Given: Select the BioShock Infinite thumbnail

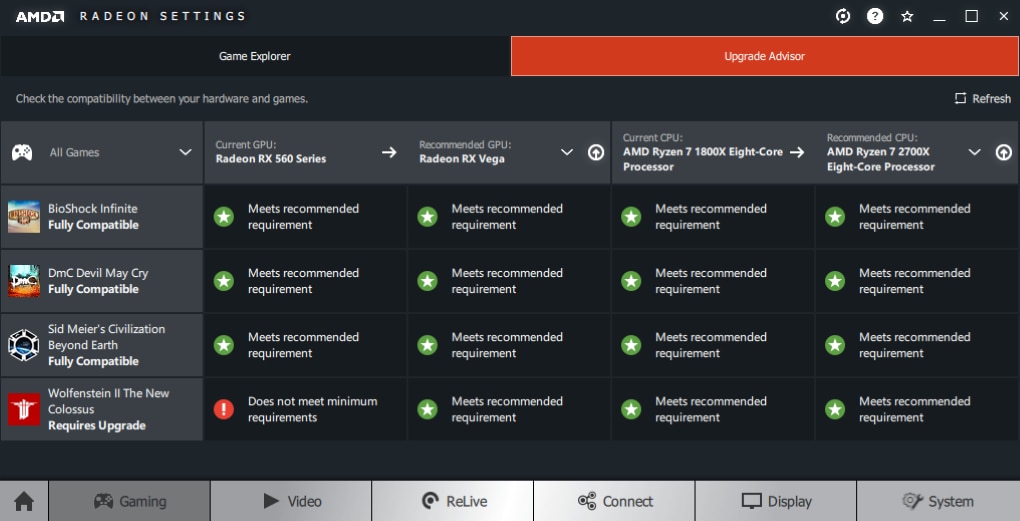Looking at the screenshot, I should 24,217.
